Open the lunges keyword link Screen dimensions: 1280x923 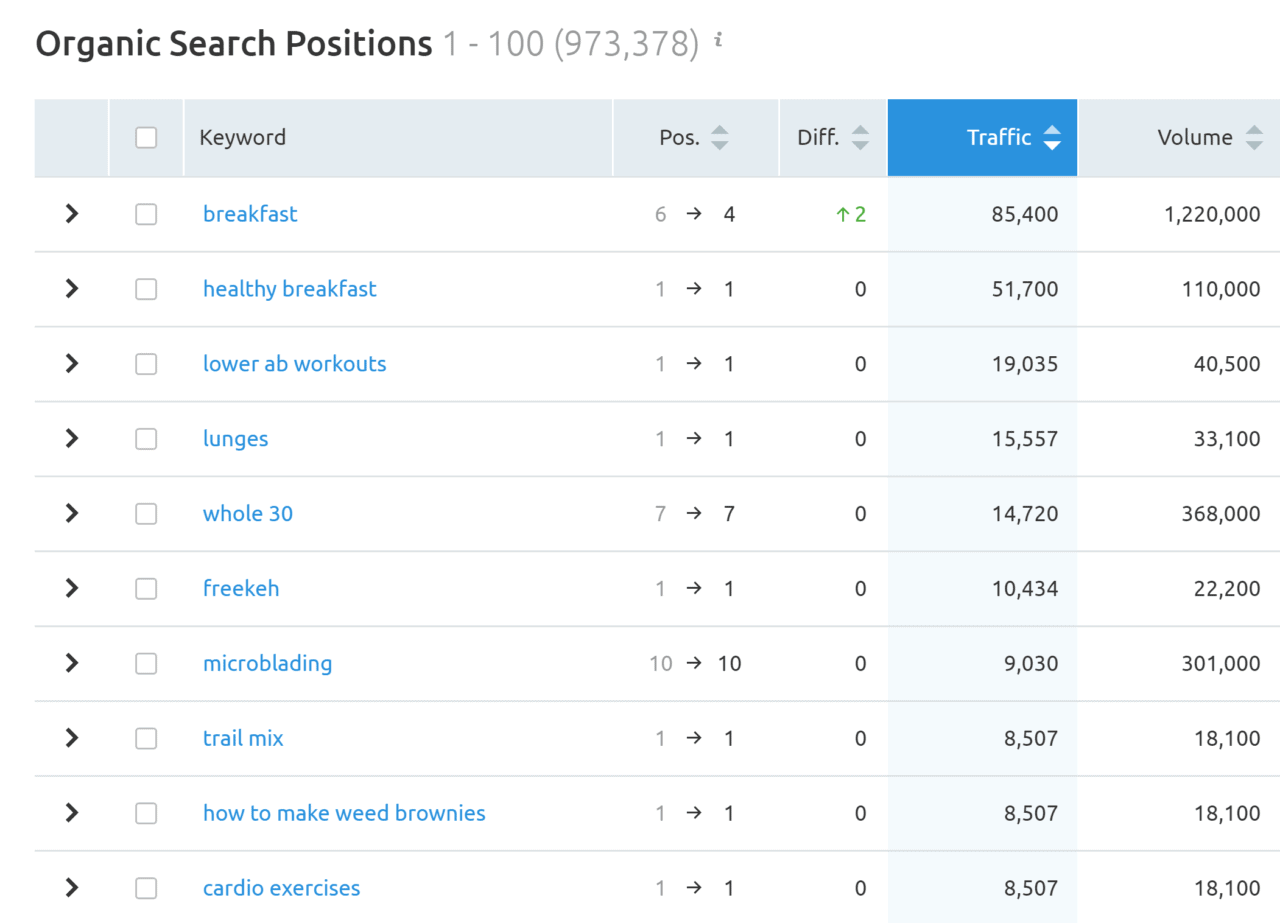click(235, 438)
